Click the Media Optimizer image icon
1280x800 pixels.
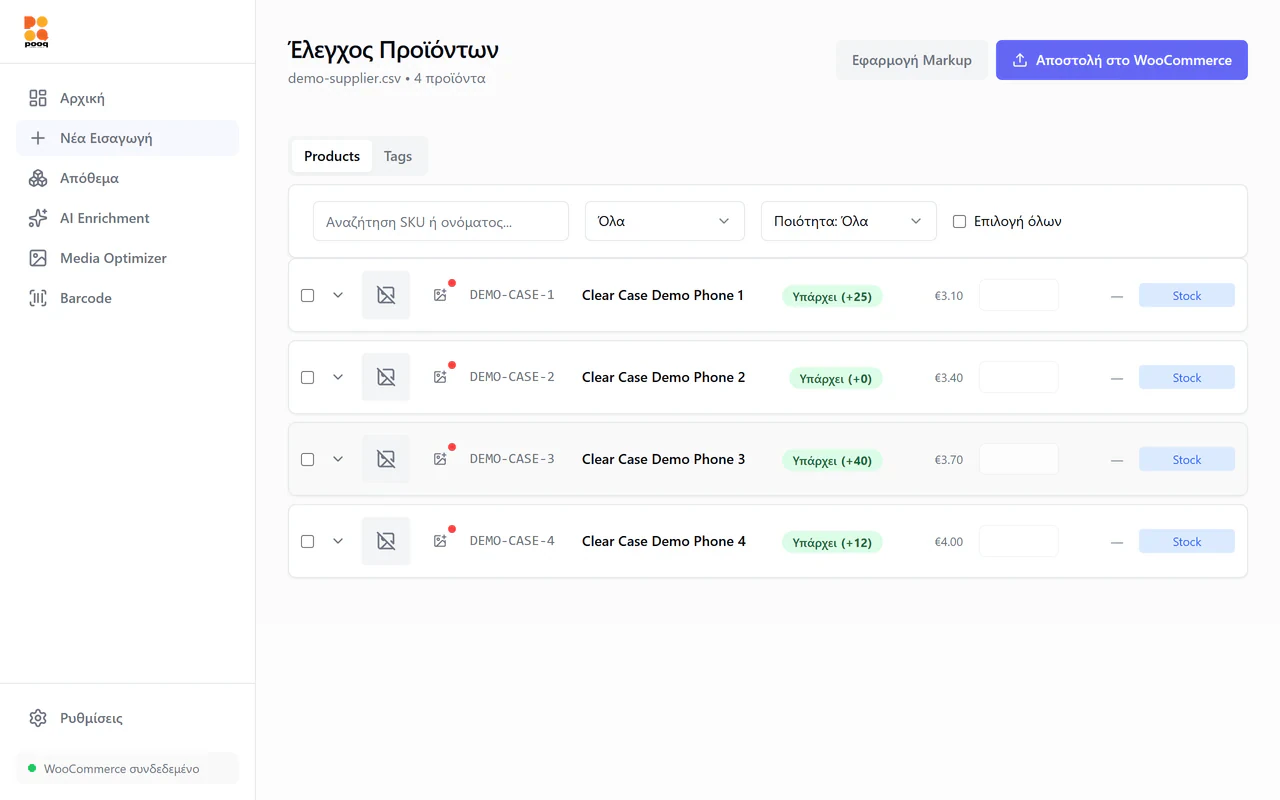(38, 258)
